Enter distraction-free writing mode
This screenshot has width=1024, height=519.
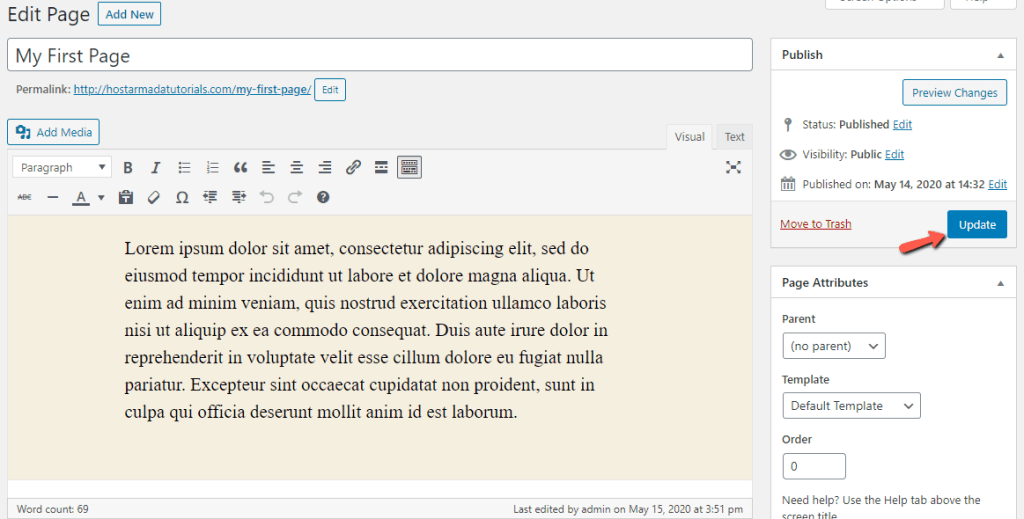[x=733, y=168]
